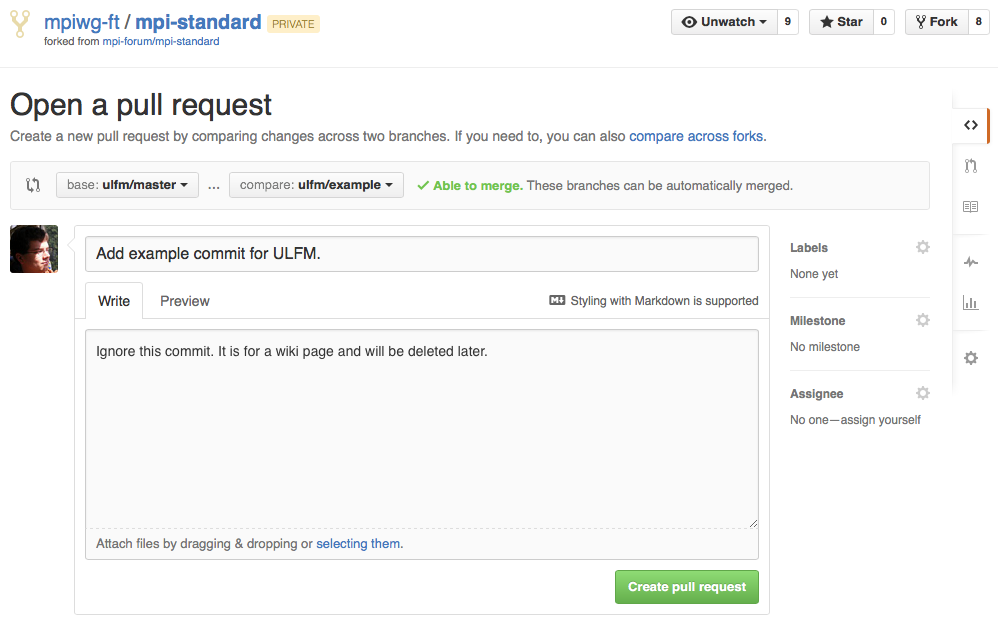Click the Labels gear icon
Viewport: 998px width, 624px height.
click(x=923, y=247)
